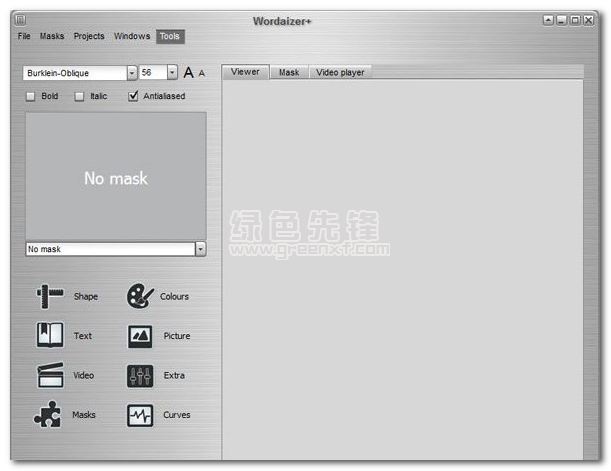611x471 pixels.
Task: Click the font name field Burklein-Oblique
Action: (75, 73)
